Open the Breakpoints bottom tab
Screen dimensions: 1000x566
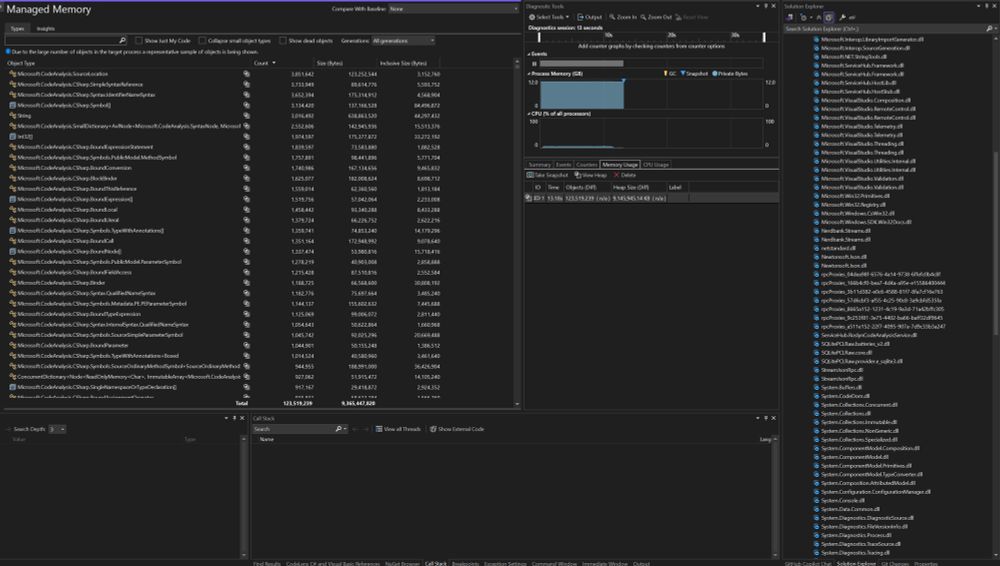pos(465,563)
